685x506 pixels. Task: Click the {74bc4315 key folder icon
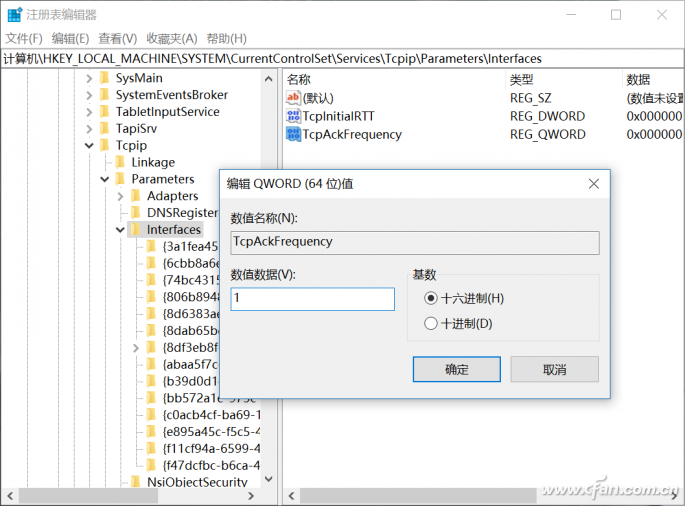[x=152, y=280]
